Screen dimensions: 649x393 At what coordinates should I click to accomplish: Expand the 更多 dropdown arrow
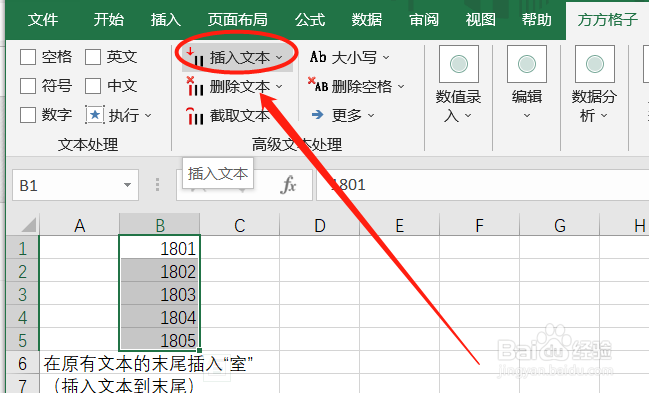click(x=371, y=116)
